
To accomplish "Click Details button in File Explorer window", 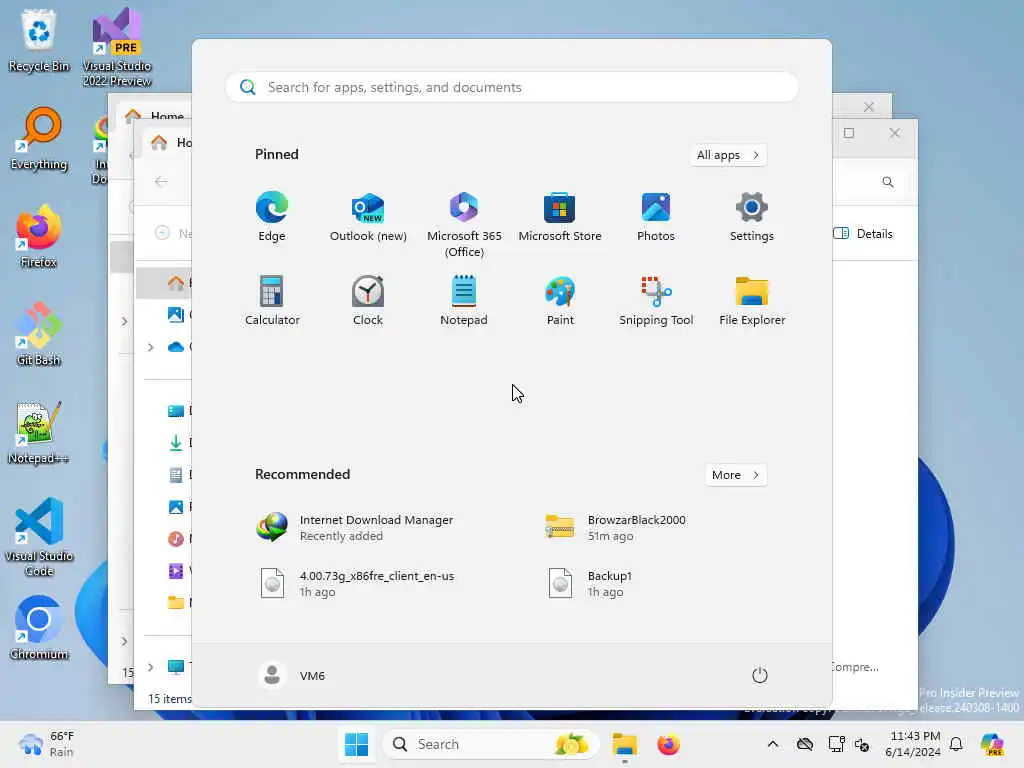I will click(863, 234).
